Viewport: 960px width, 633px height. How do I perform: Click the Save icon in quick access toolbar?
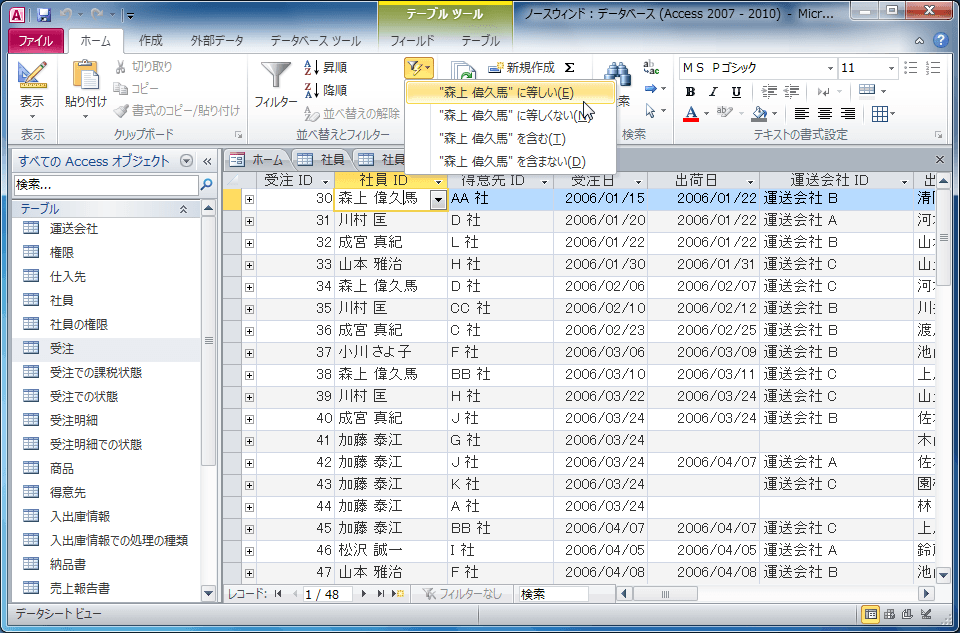point(43,14)
